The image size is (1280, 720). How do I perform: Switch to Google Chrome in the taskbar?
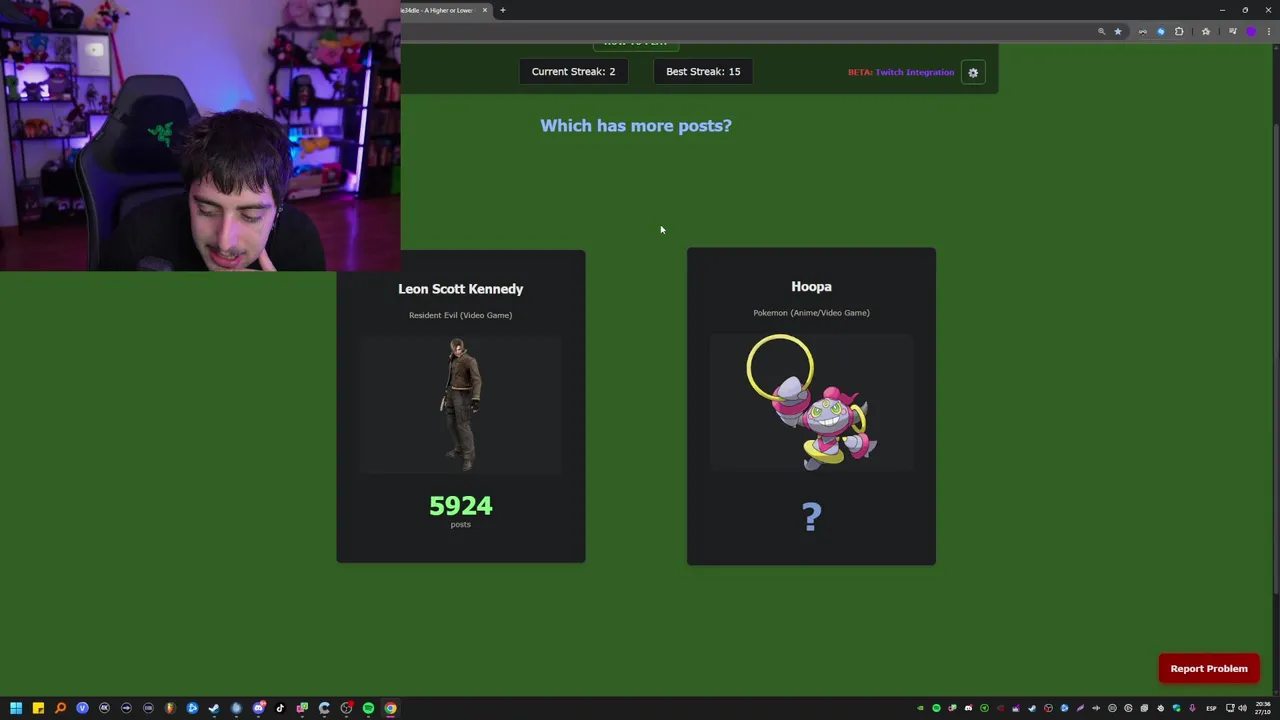390,708
